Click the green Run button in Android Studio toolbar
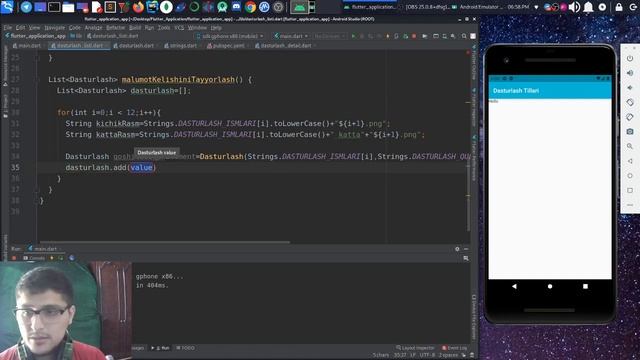The height and width of the screenshot is (360, 640). tap(353, 36)
